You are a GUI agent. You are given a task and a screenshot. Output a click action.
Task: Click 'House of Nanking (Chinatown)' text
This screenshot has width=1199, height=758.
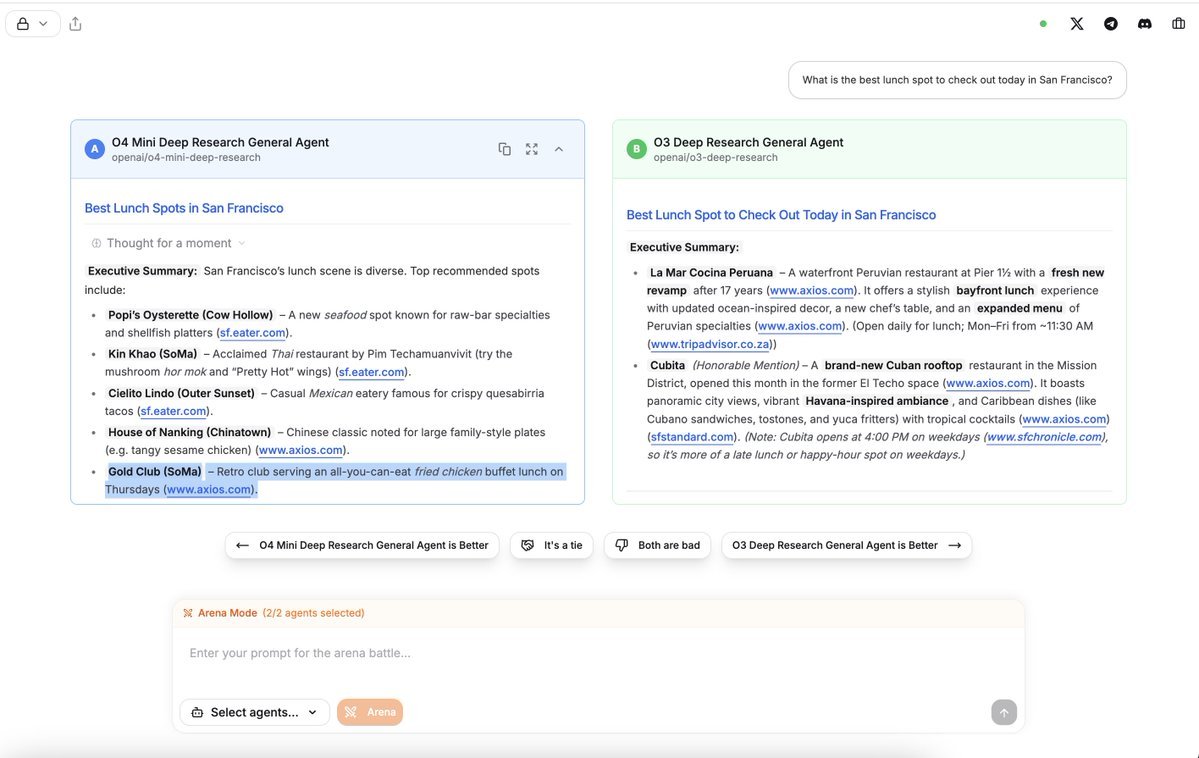tap(190, 432)
